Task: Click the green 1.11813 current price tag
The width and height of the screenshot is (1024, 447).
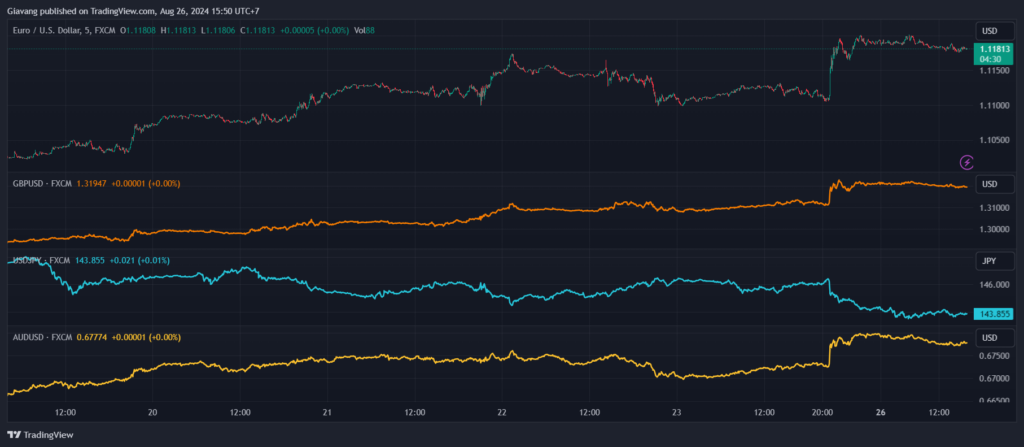Action: click(x=994, y=49)
